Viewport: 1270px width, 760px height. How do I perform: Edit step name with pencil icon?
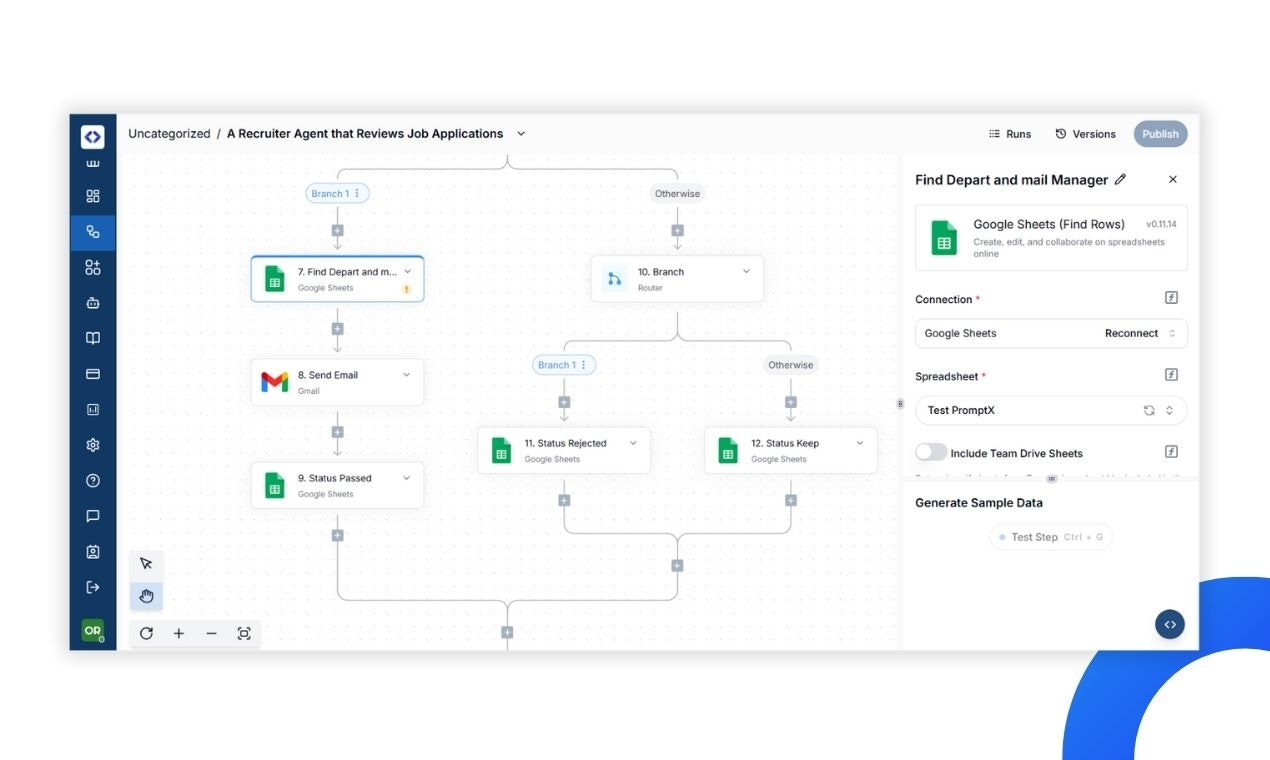click(x=1120, y=180)
